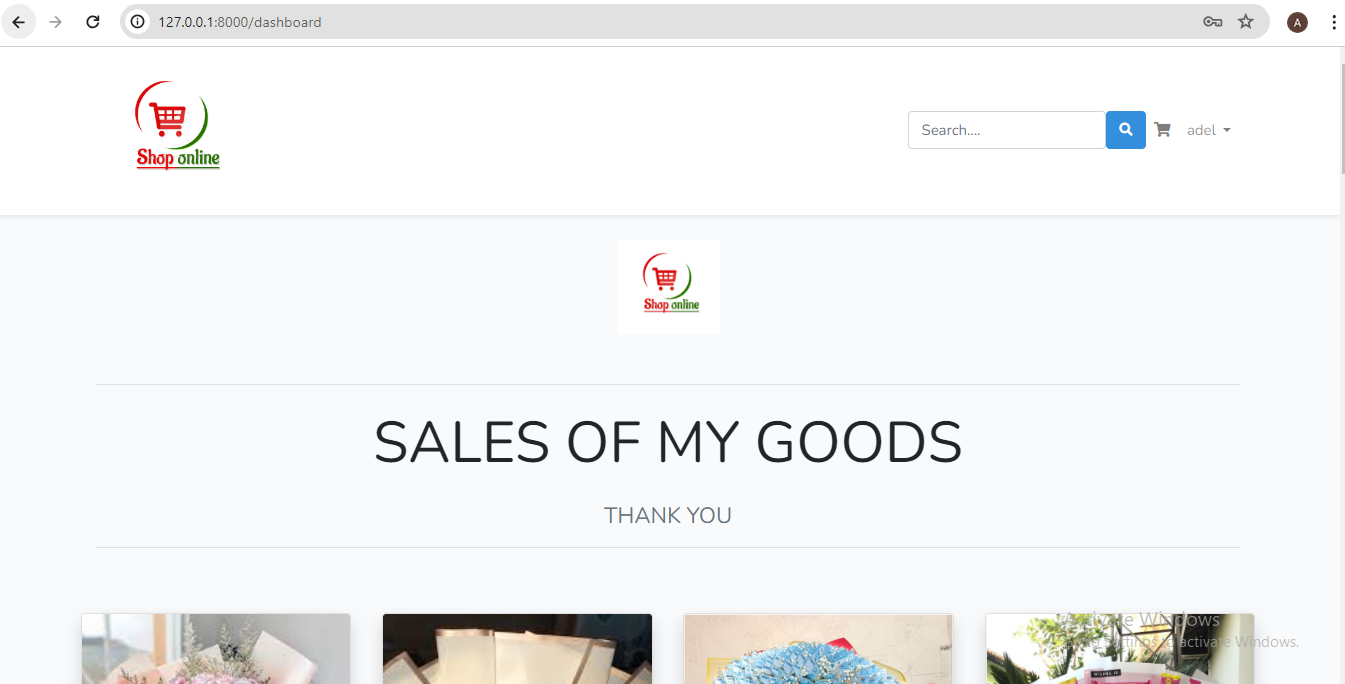
Task: Open the blue bouquet product image
Action: [x=818, y=649]
